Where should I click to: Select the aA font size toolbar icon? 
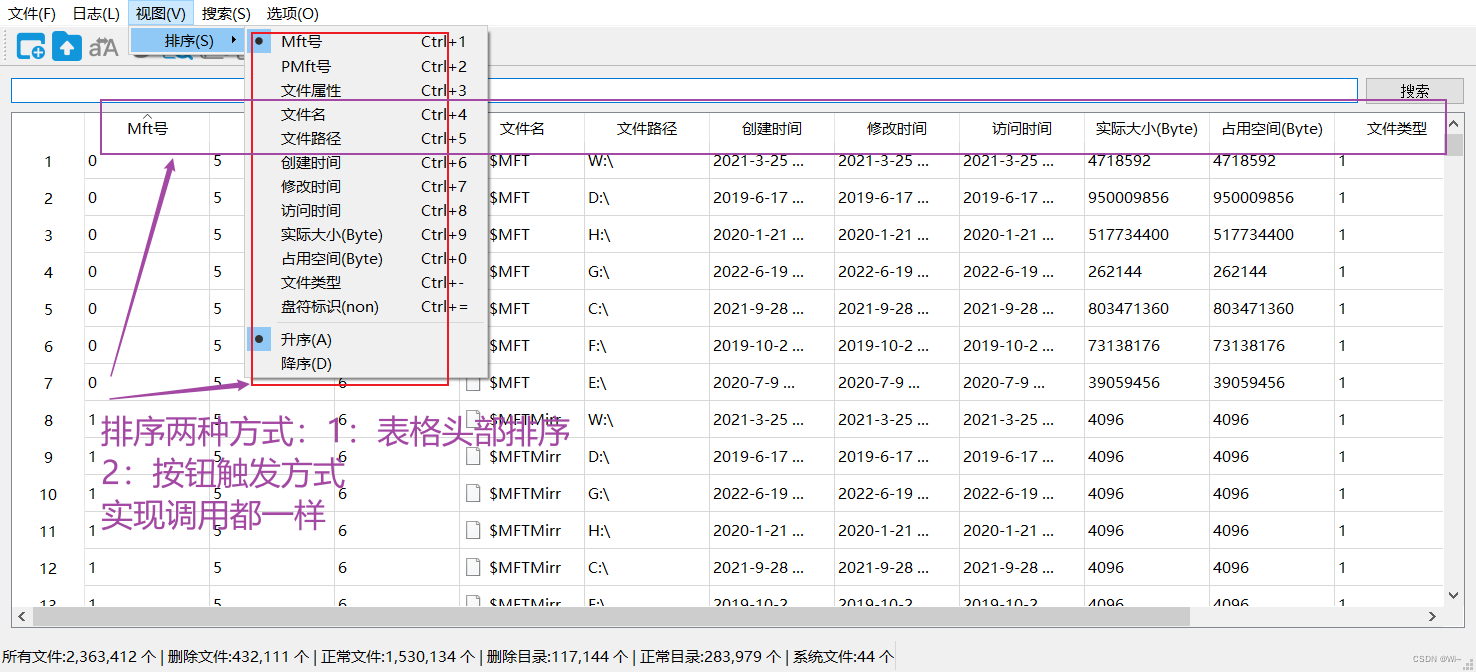tap(104, 46)
